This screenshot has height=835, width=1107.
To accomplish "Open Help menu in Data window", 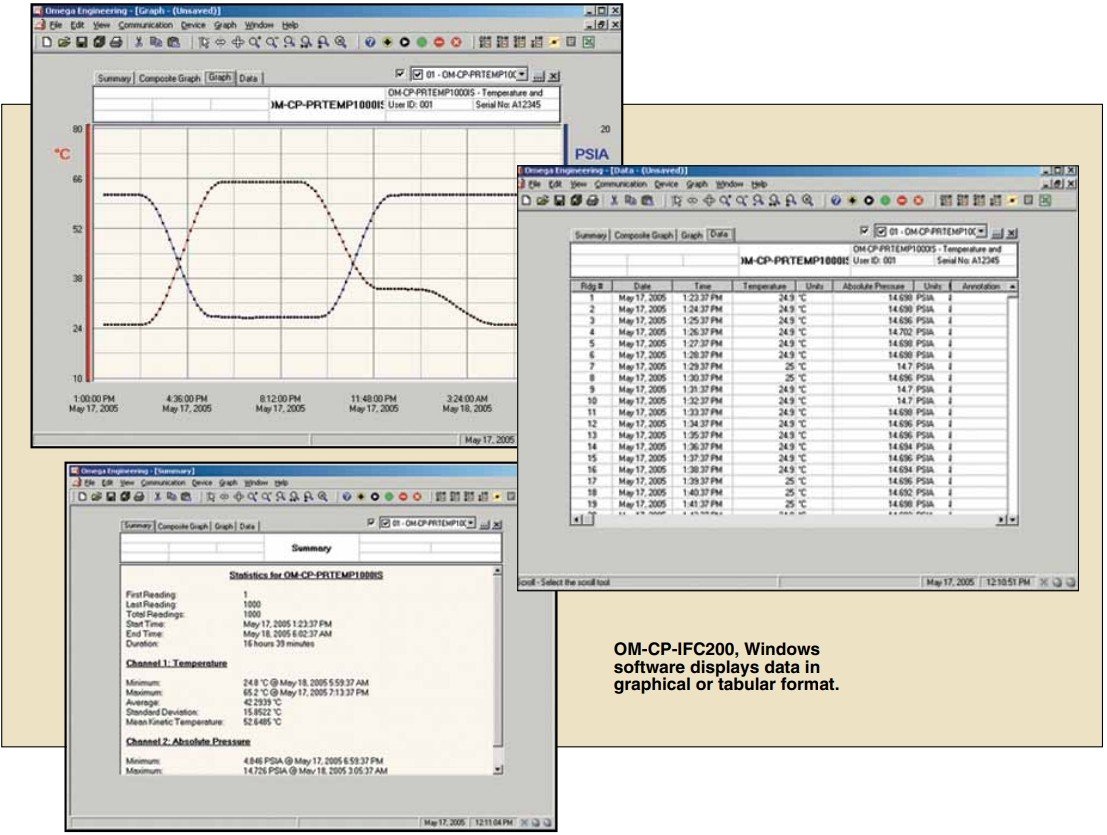I will click(x=759, y=184).
